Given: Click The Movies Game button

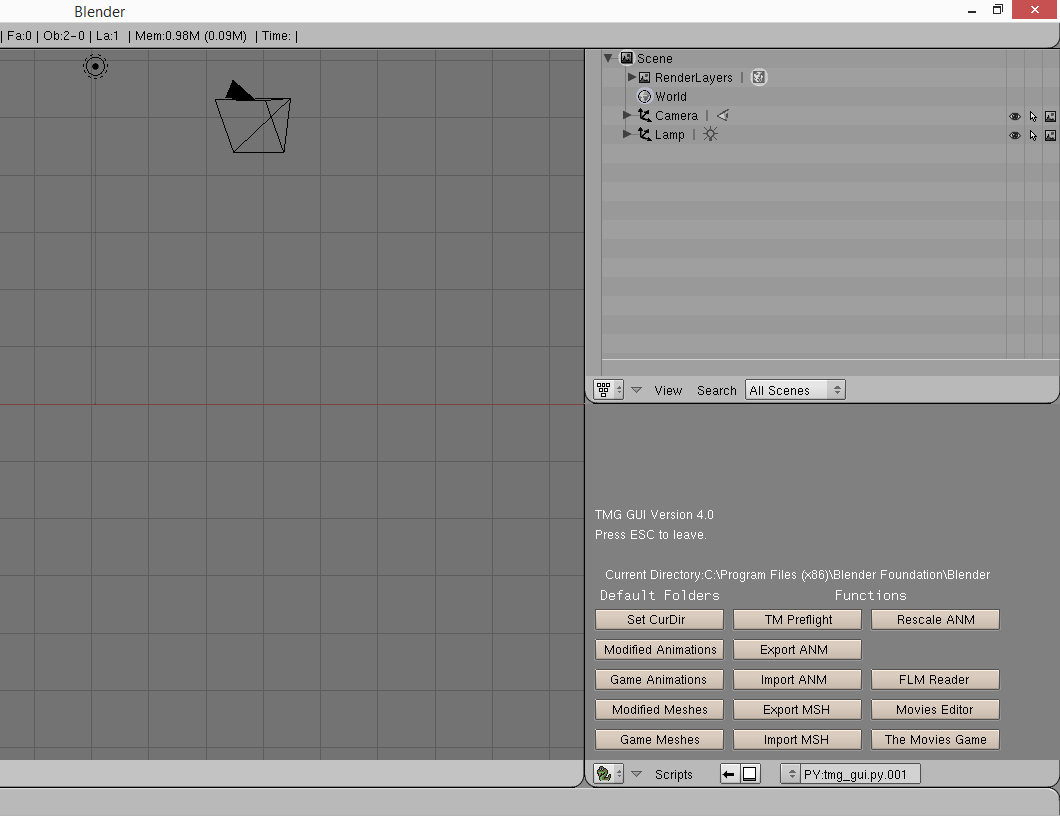Looking at the screenshot, I should tap(935, 740).
